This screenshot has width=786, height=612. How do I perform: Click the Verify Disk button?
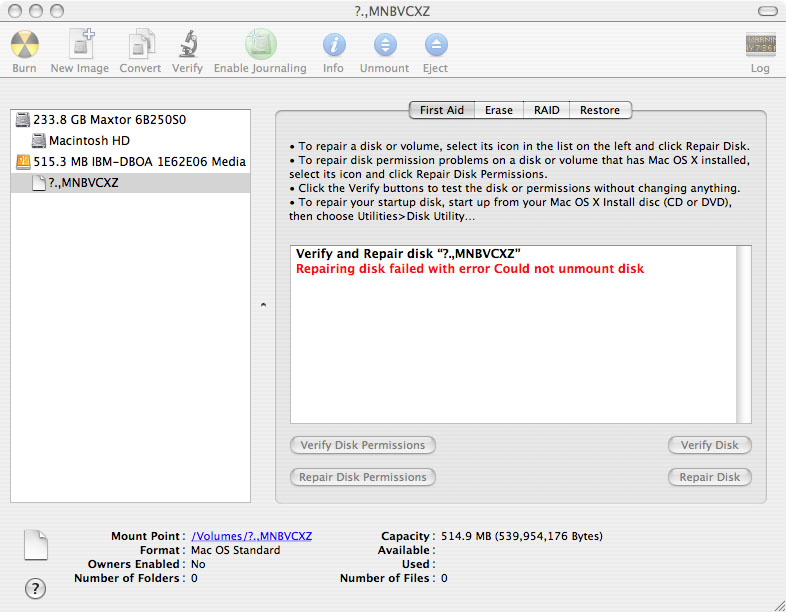[709, 445]
